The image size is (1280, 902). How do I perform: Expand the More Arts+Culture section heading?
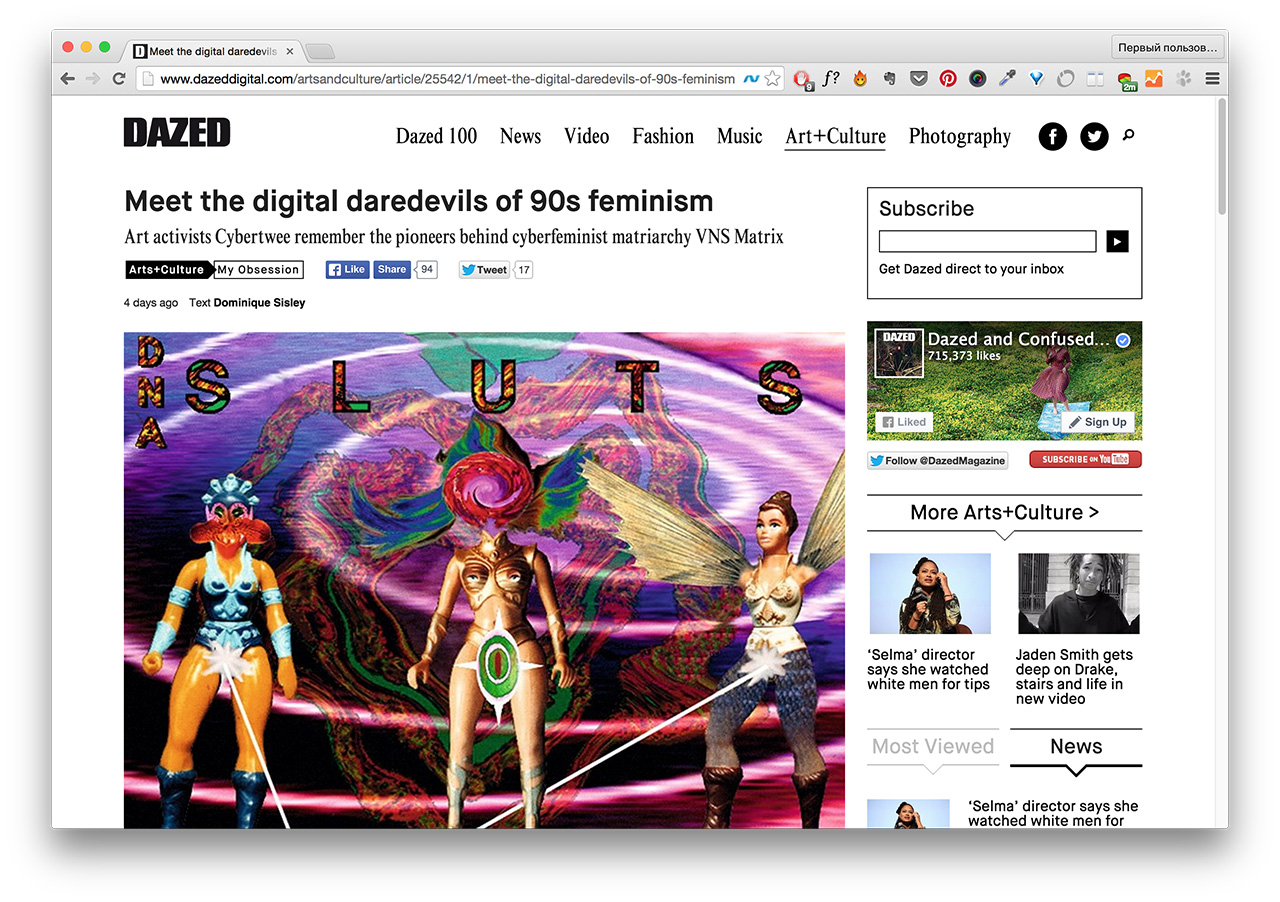click(1004, 512)
